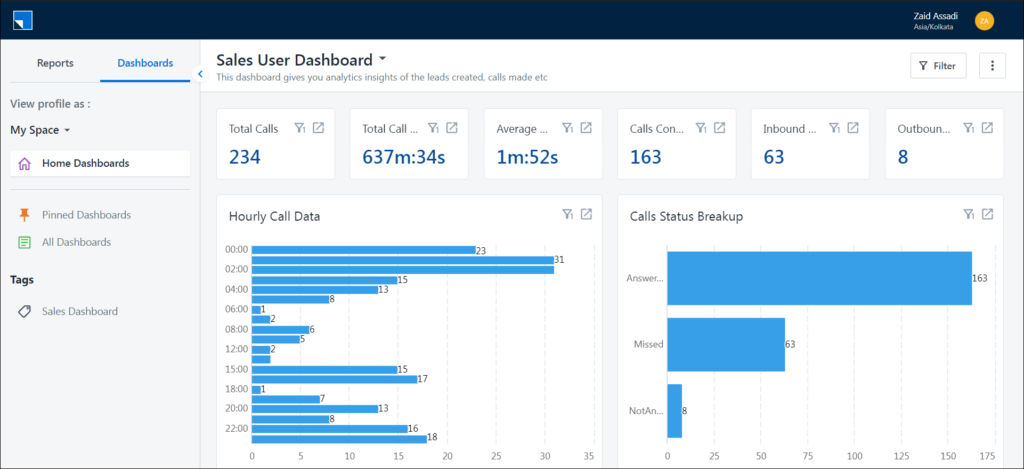Switch to the Reports tab

(55, 63)
